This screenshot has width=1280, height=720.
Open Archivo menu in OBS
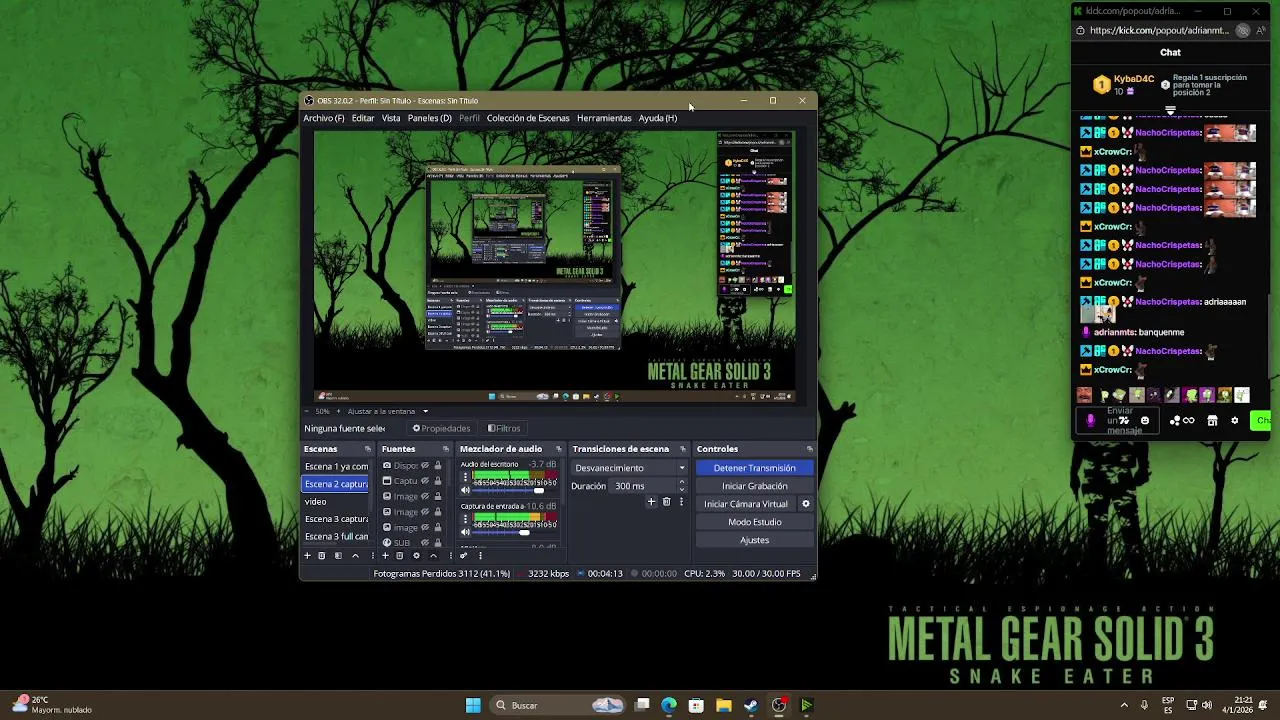point(324,118)
